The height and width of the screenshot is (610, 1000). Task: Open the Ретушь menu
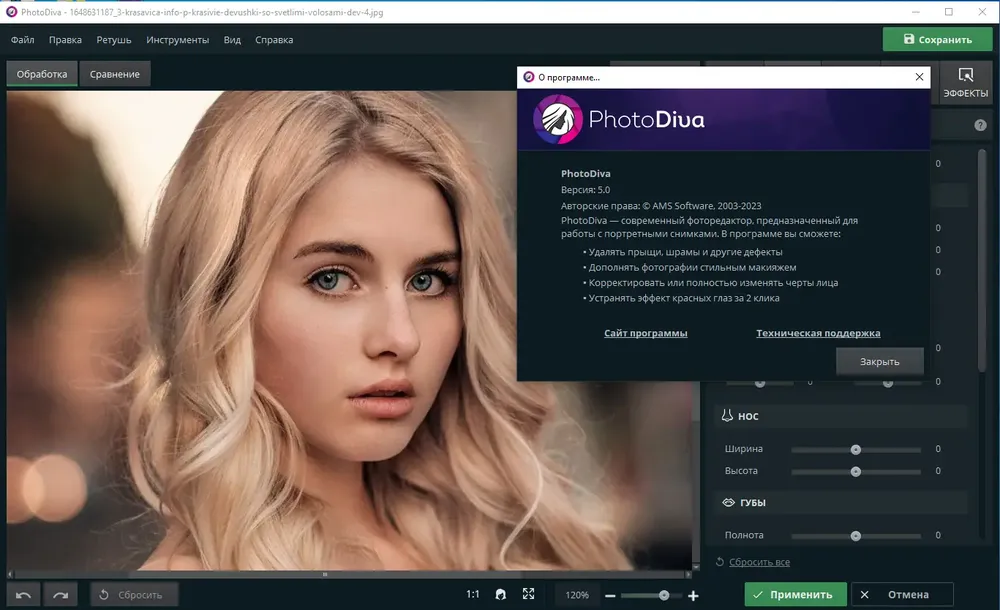point(114,40)
